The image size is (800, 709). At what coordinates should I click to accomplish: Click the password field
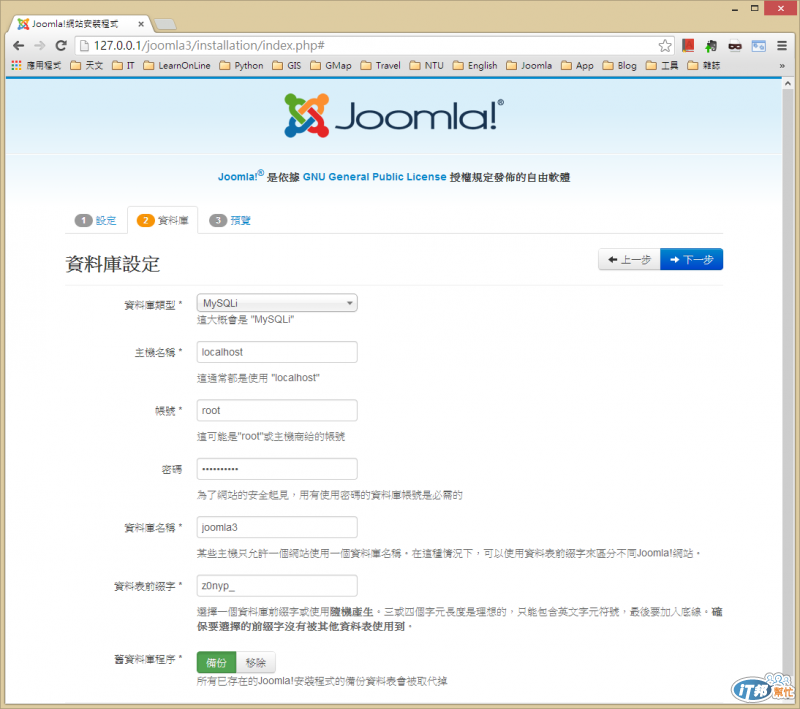(277, 469)
